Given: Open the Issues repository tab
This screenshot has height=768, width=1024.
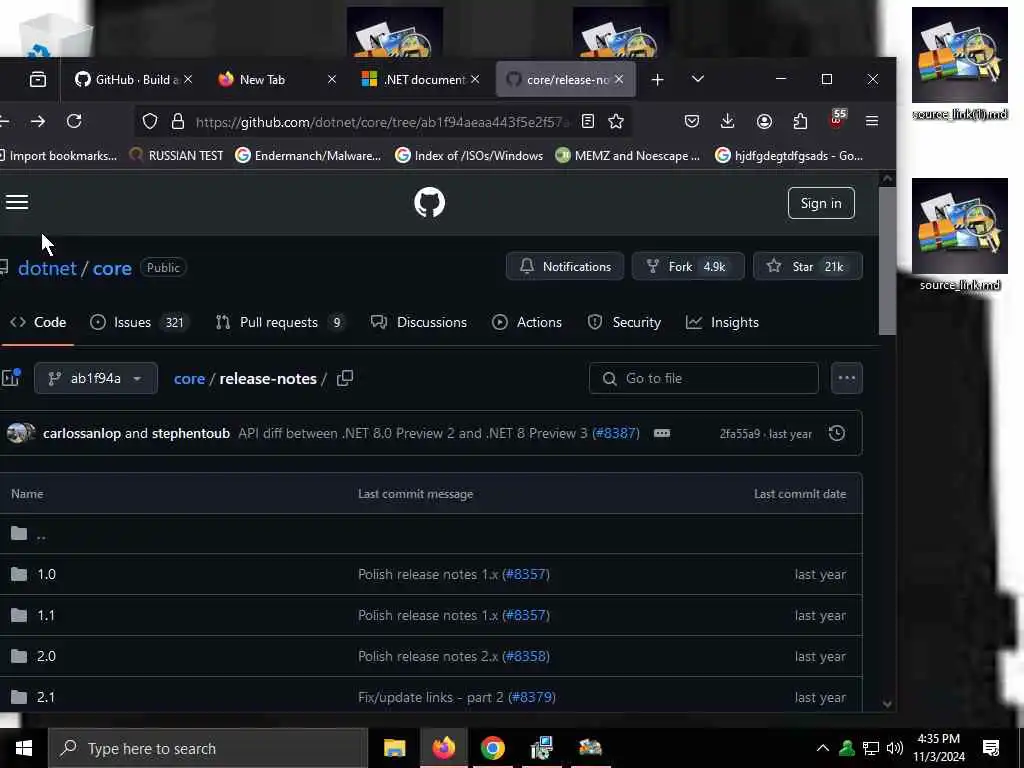Looking at the screenshot, I should 139,322.
